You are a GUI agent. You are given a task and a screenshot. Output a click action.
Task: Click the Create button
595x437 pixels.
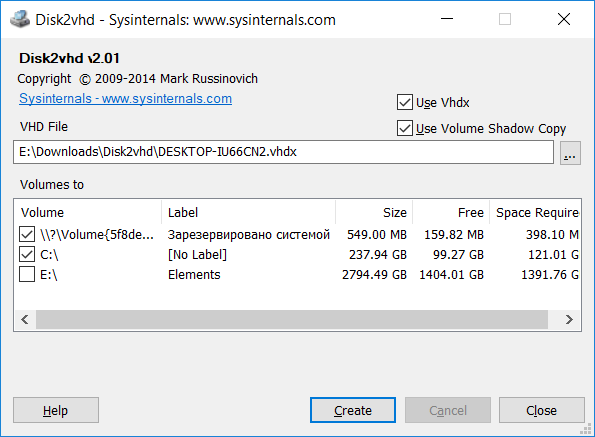click(353, 410)
